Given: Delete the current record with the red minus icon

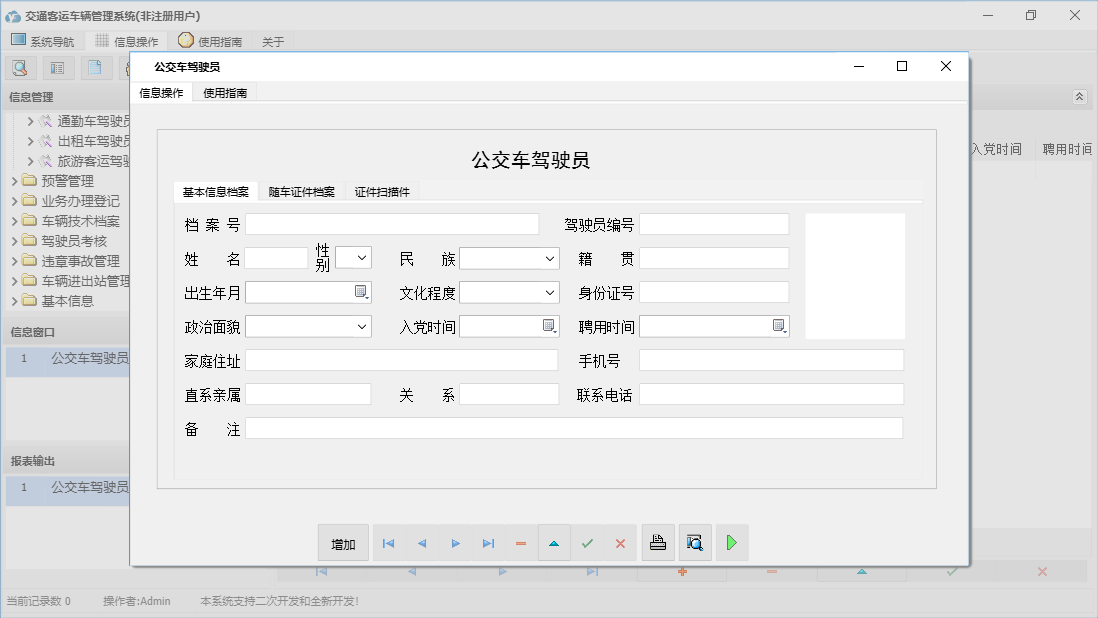Looking at the screenshot, I should pos(521,543).
